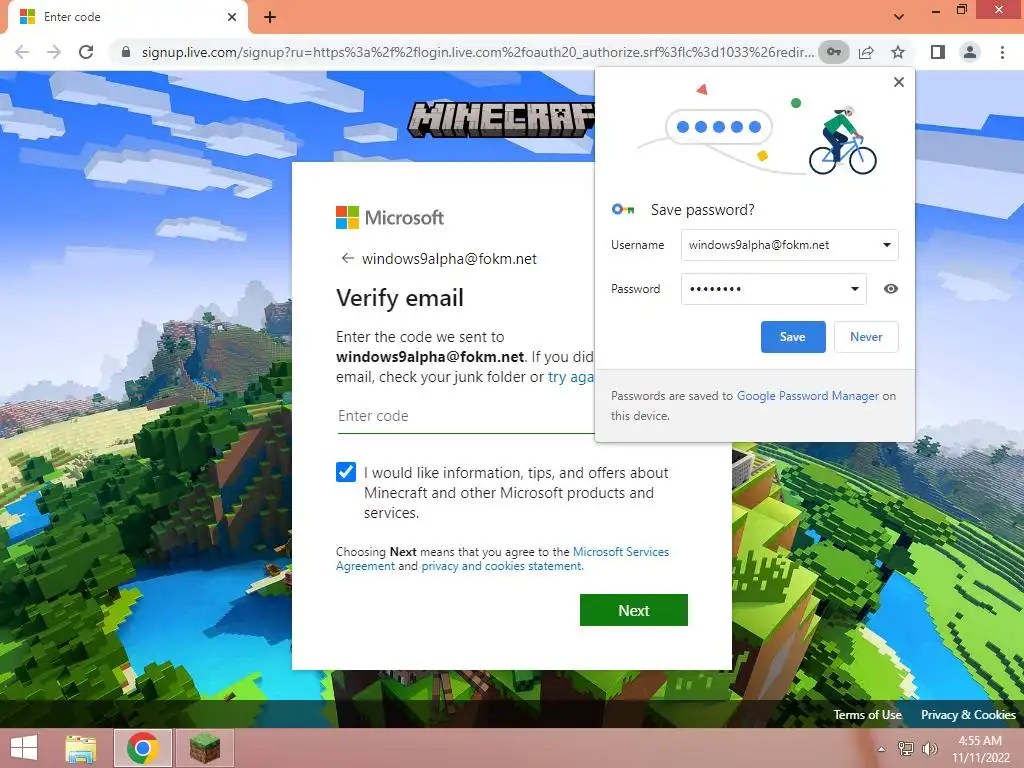Open the side panel icon
Screen dimensions: 1024x768
pyautogui.click(x=938, y=52)
